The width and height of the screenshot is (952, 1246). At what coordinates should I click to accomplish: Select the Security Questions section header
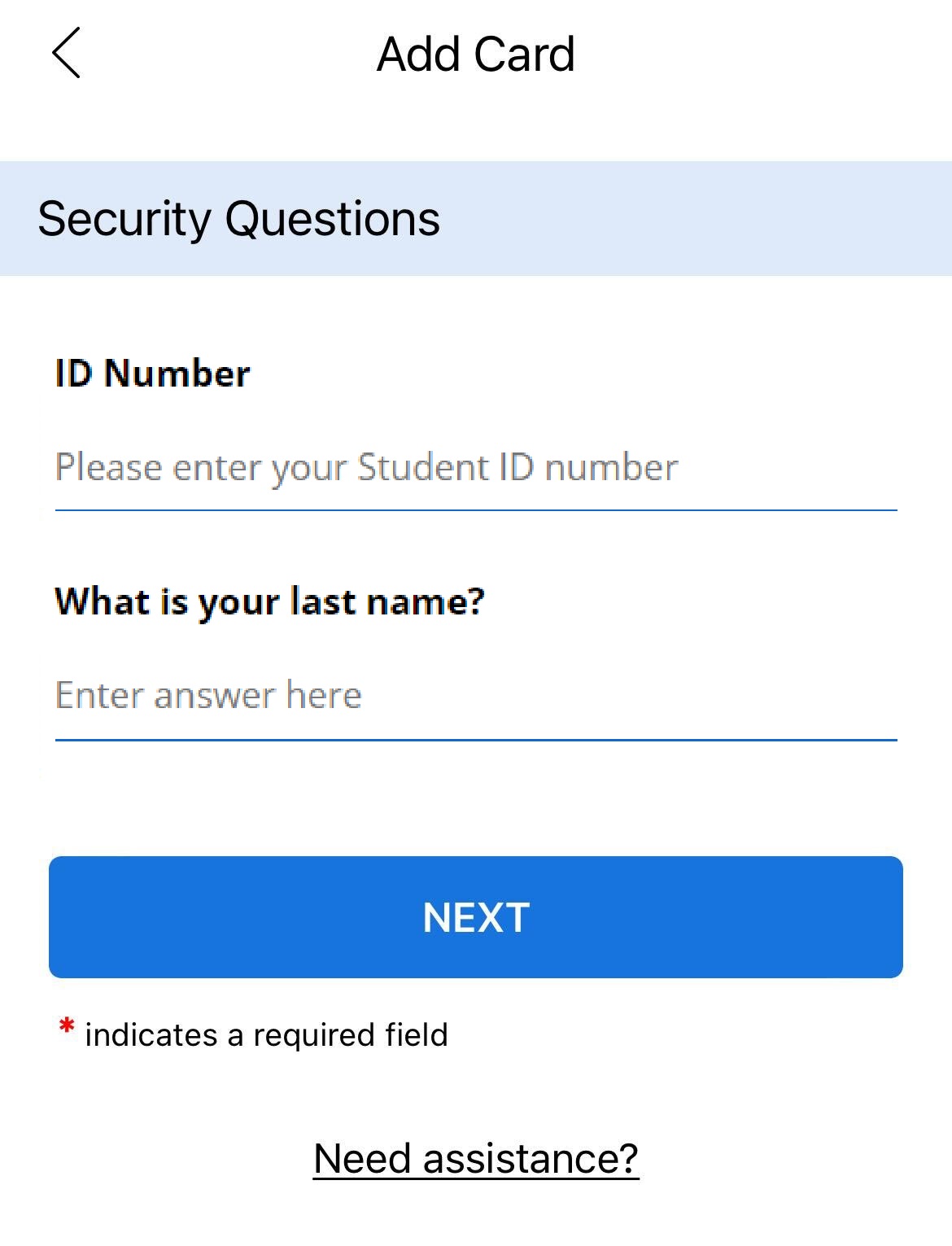[238, 217]
